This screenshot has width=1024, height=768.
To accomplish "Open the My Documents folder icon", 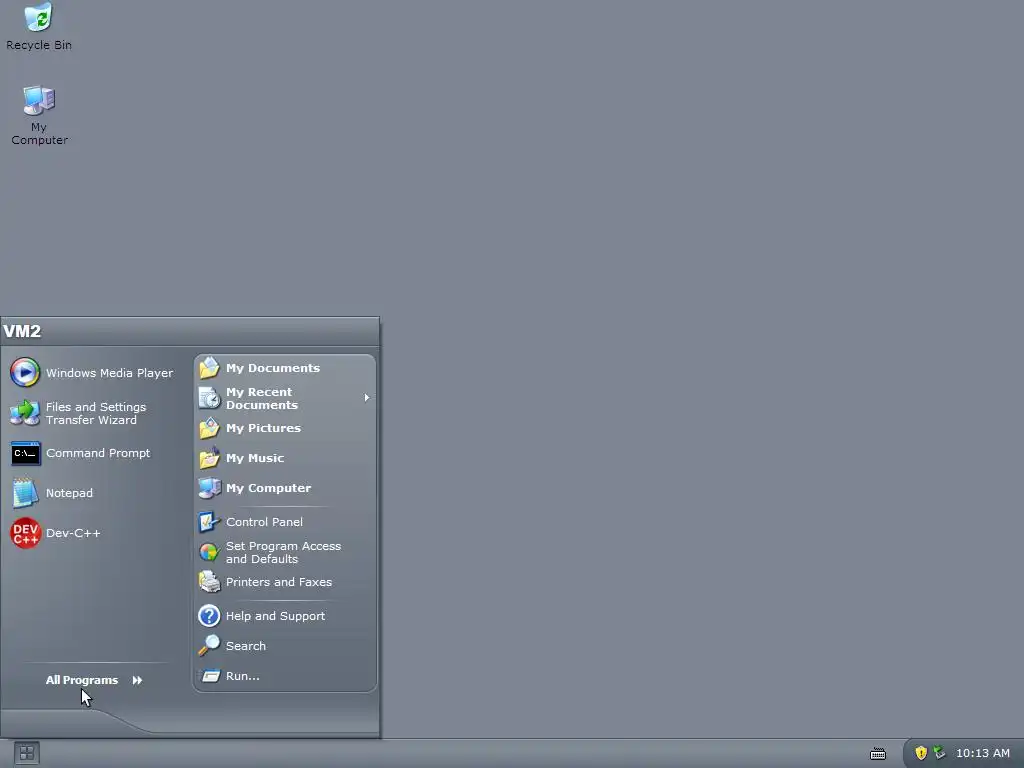I will [209, 368].
